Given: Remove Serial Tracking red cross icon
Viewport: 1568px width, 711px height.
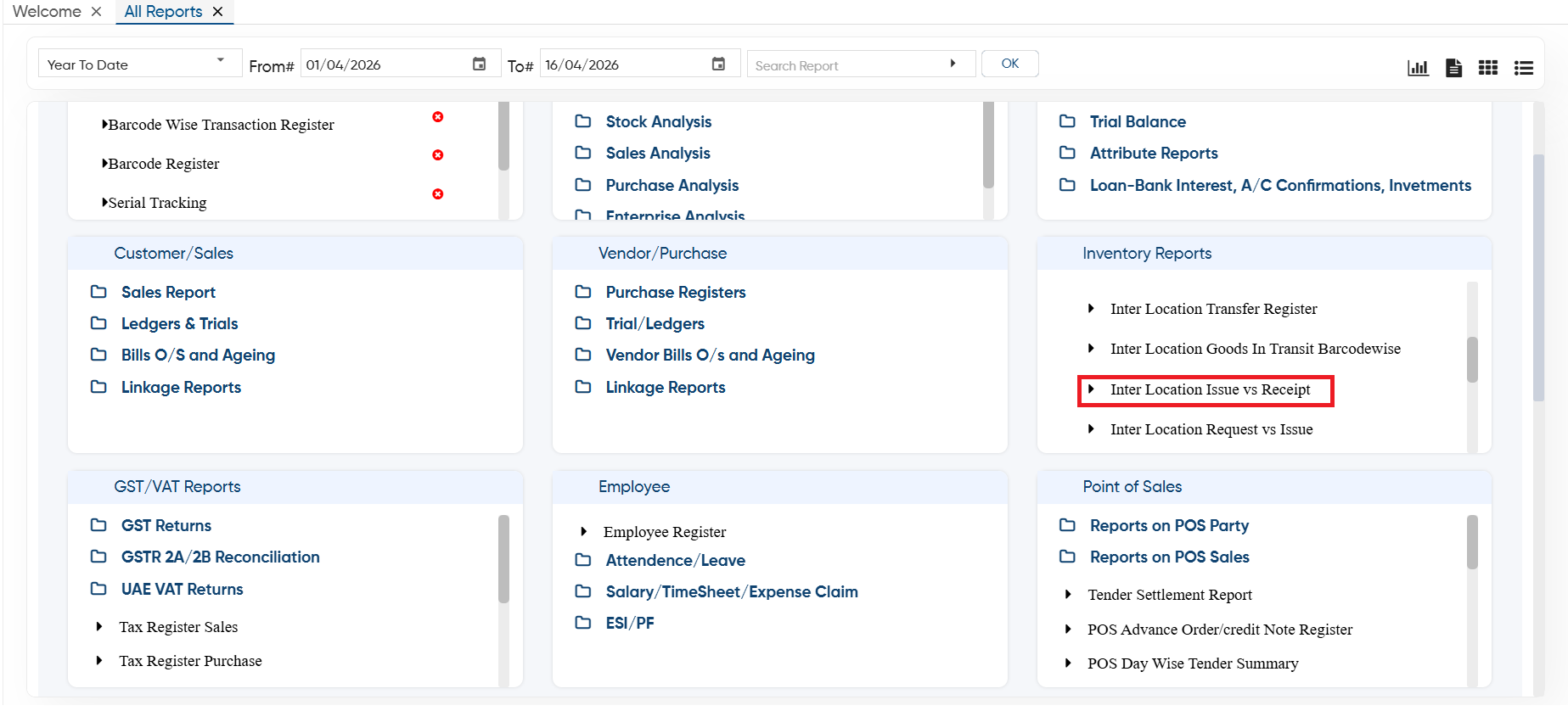Looking at the screenshot, I should (438, 194).
